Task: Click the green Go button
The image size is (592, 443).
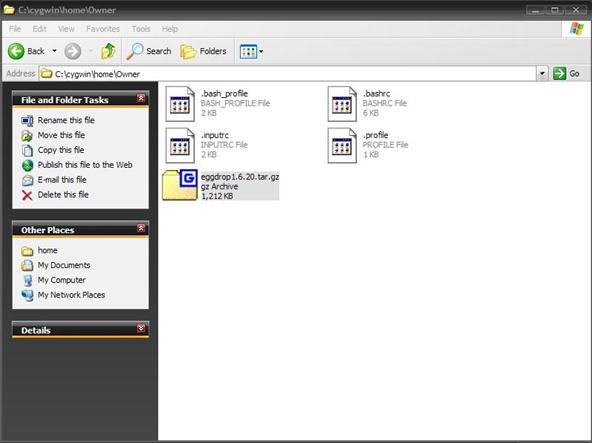Action: tap(567, 73)
